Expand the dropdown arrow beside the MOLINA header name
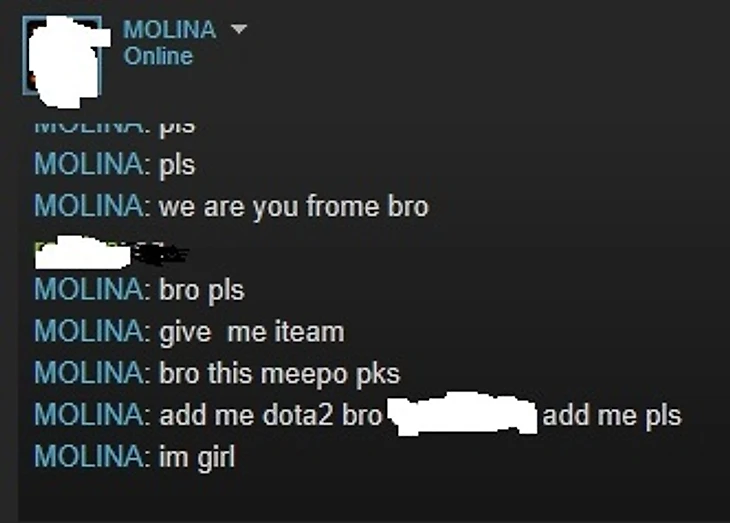The width and height of the screenshot is (730, 523). click(239, 29)
